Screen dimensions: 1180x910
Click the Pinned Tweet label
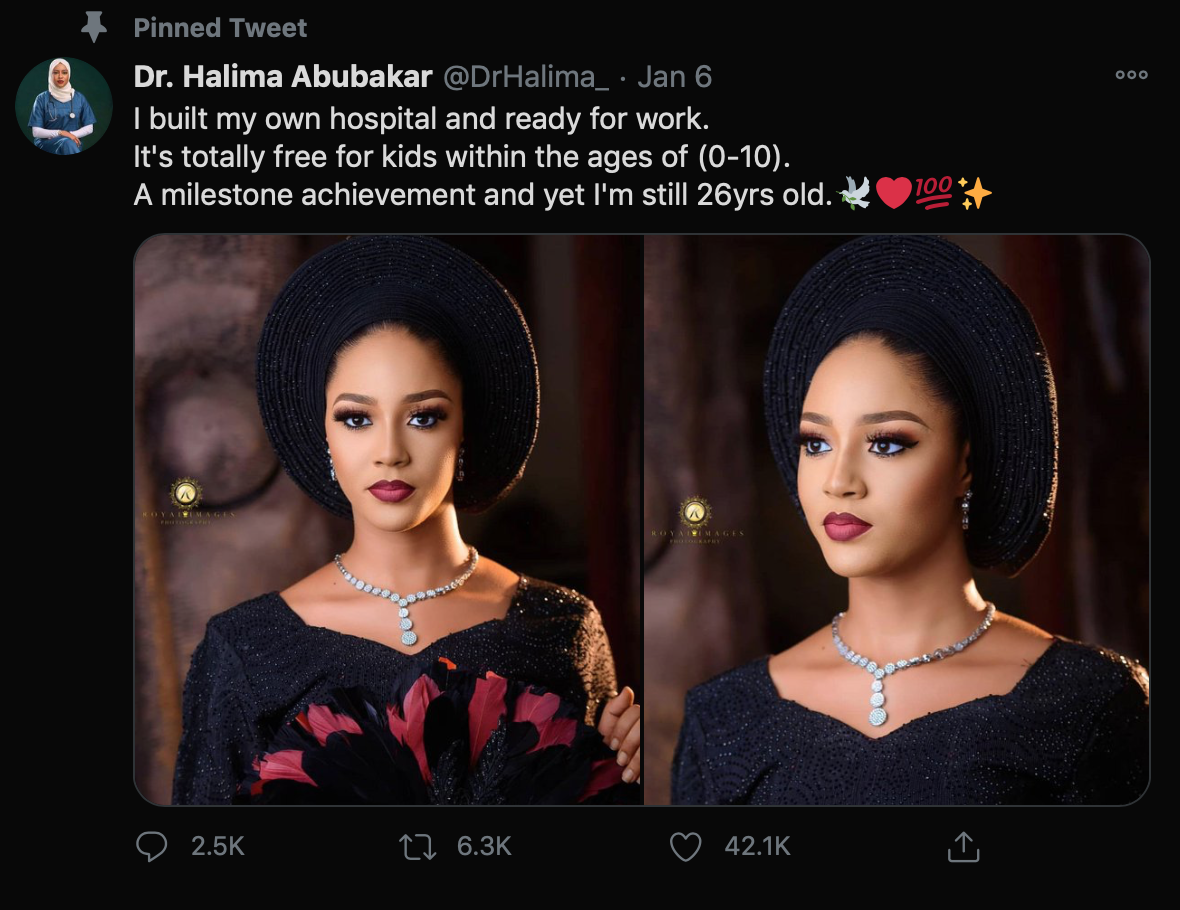220,28
